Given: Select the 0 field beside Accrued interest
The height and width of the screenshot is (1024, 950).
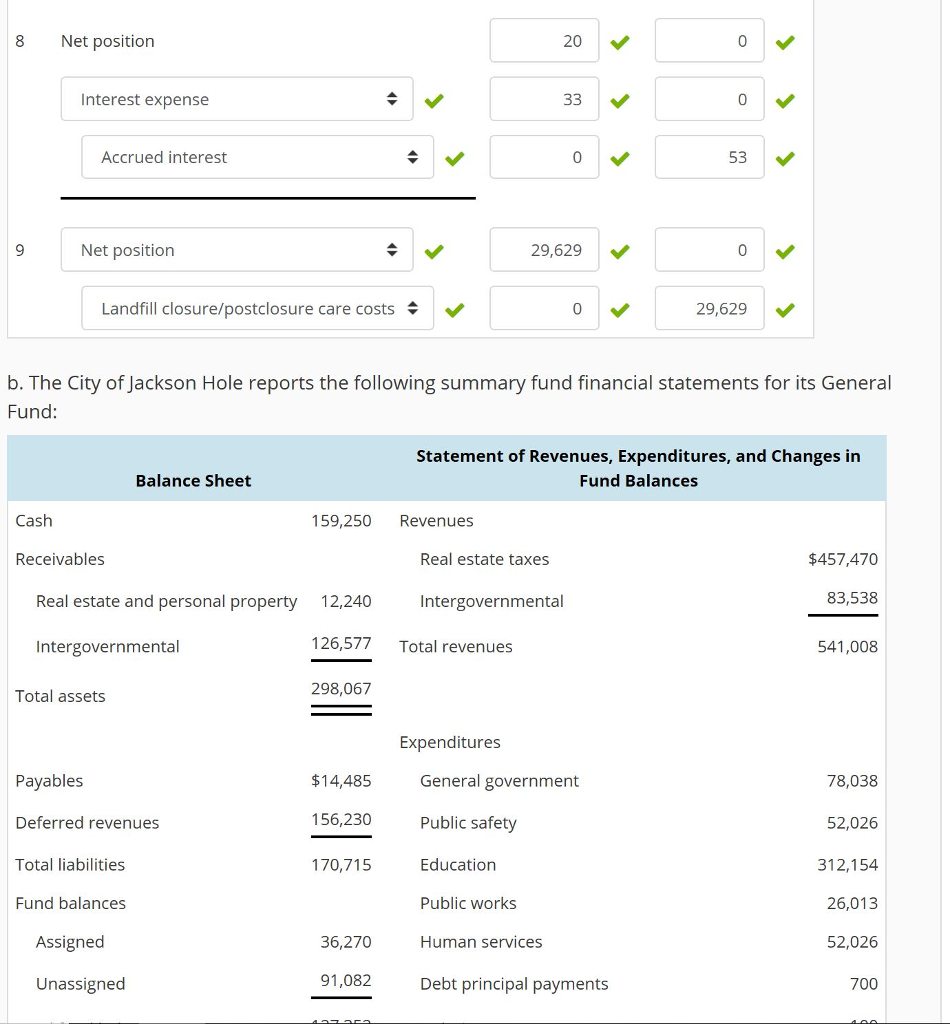Looking at the screenshot, I should pos(544,157).
